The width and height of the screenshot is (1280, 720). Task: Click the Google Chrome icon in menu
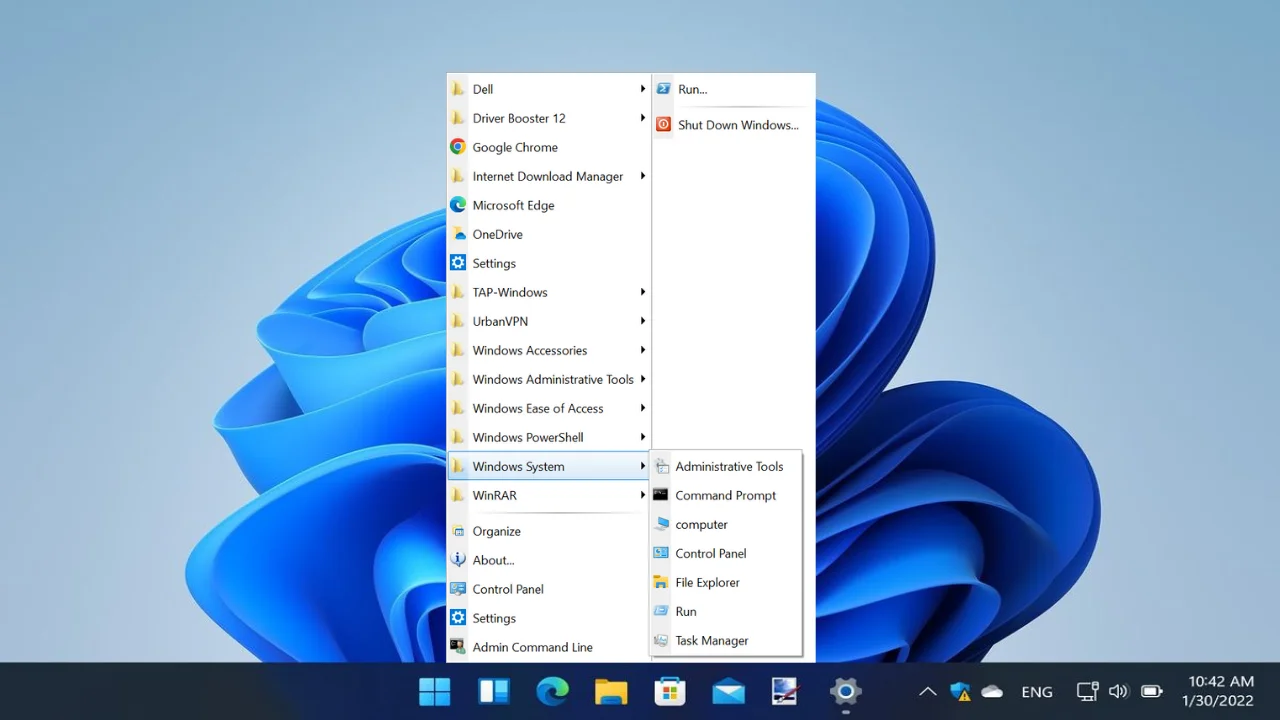point(458,147)
